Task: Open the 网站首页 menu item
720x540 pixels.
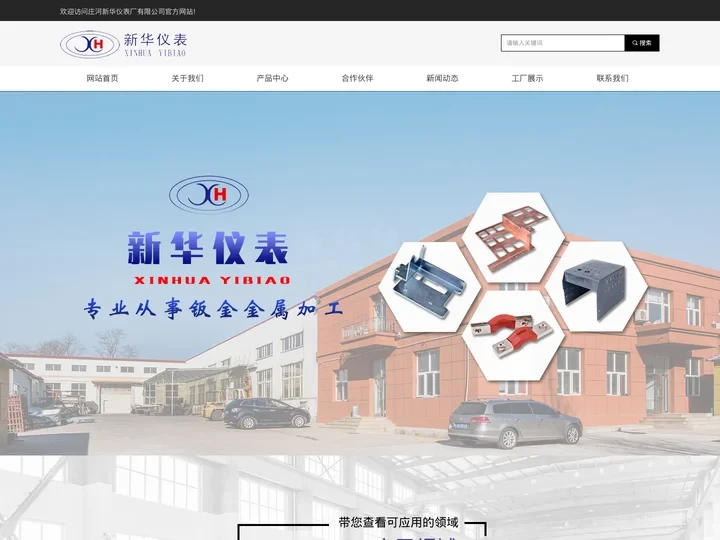Action: (102, 78)
